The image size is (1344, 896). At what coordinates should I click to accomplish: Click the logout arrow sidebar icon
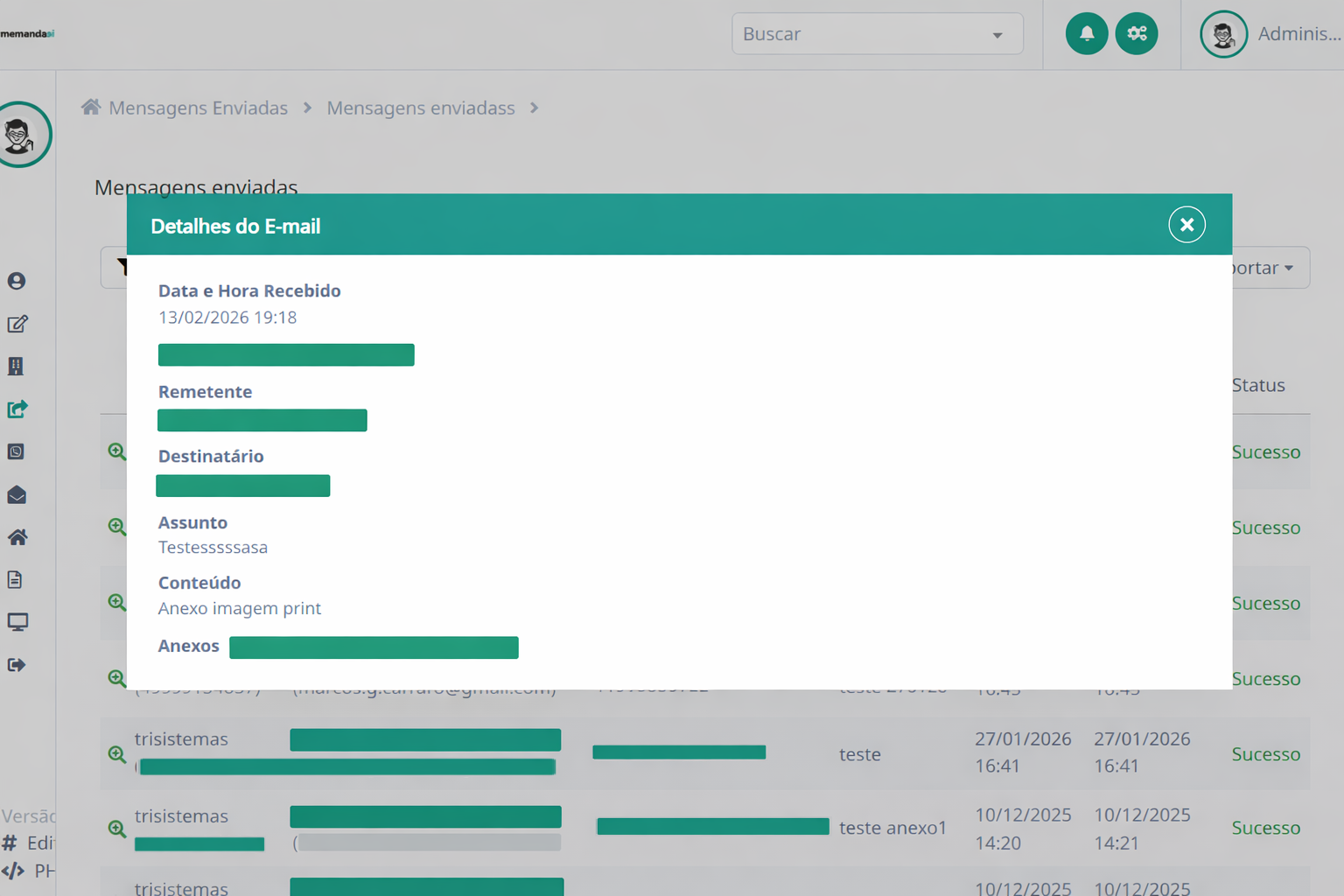click(x=17, y=665)
